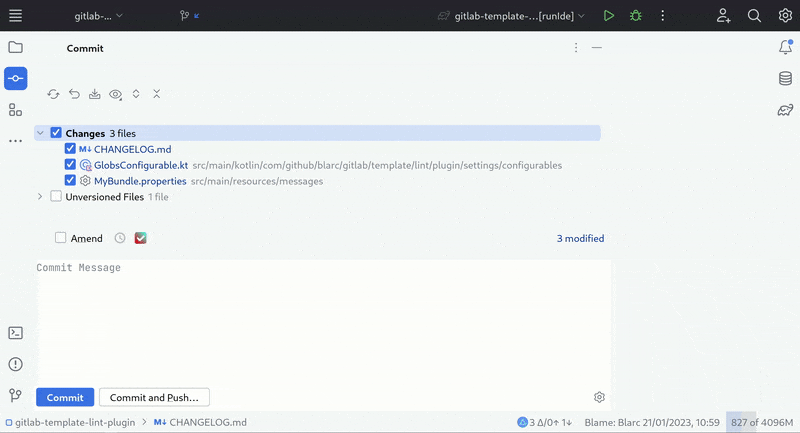The width and height of the screenshot is (800, 433).
Task: Select CHANGELOG.md in changes tree
Action: pyautogui.click(x=133, y=149)
